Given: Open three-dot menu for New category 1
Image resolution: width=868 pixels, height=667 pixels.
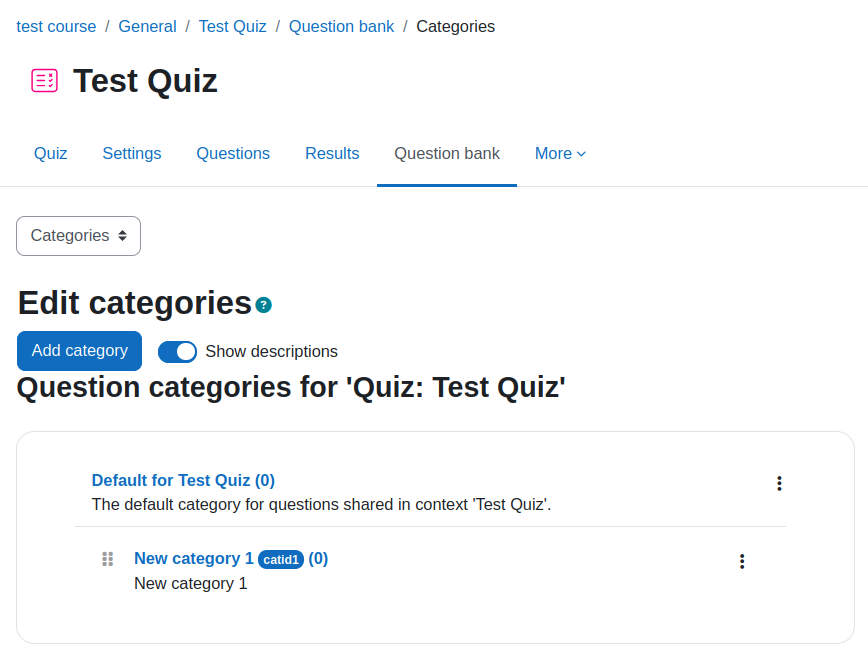Looking at the screenshot, I should pyautogui.click(x=742, y=561).
